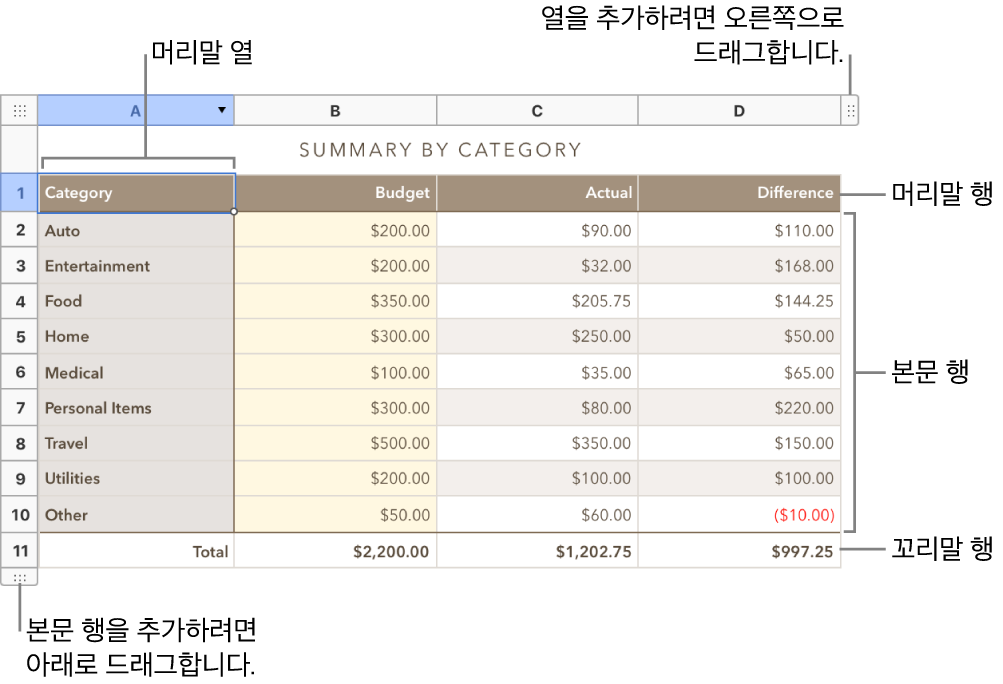Select row 7 number header
The height and width of the screenshot is (684, 1003).
tap(20, 408)
